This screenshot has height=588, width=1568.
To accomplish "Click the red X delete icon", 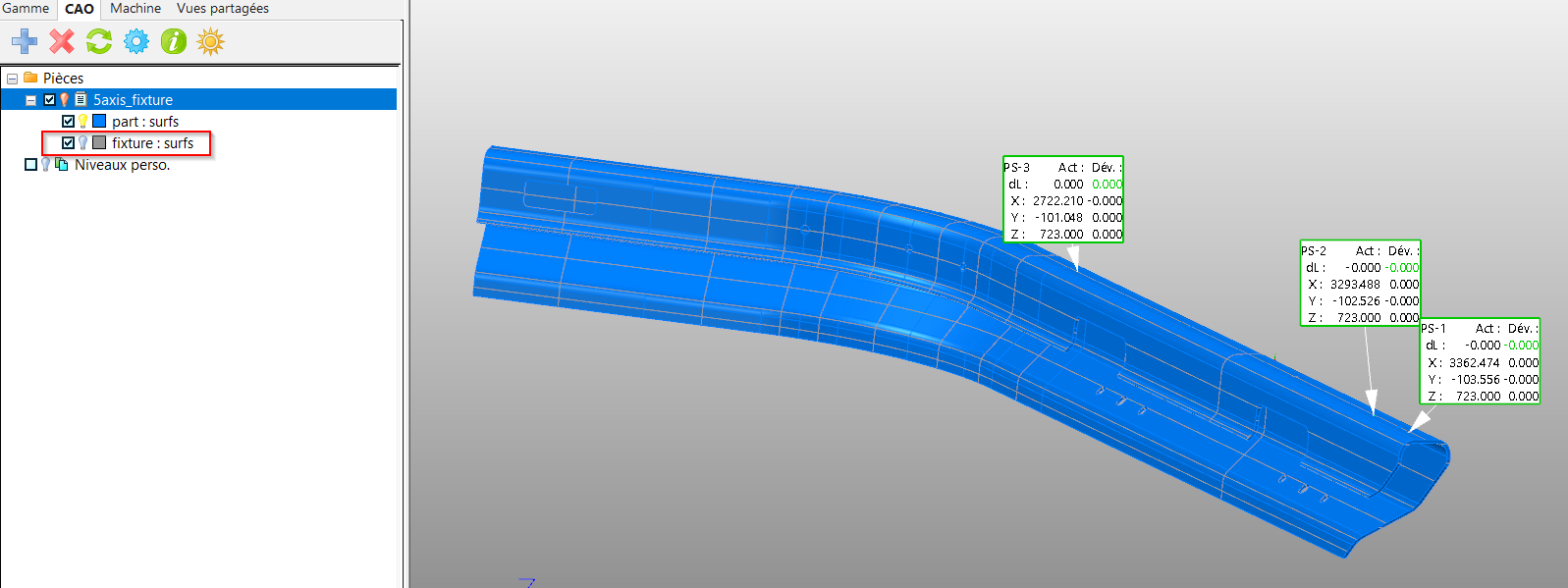I will pos(62,41).
